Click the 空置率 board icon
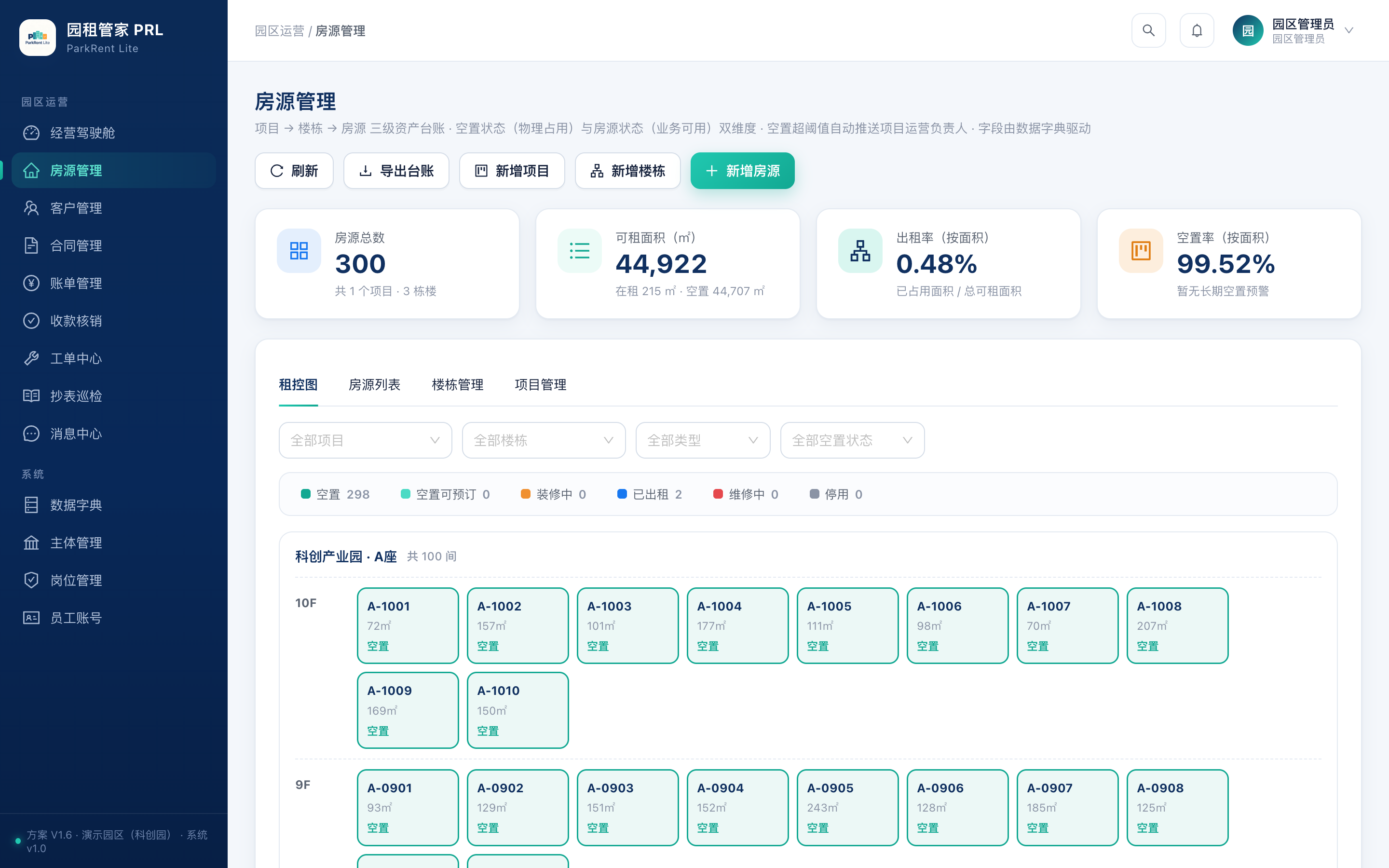Viewport: 1389px width, 868px height. coord(1141,251)
